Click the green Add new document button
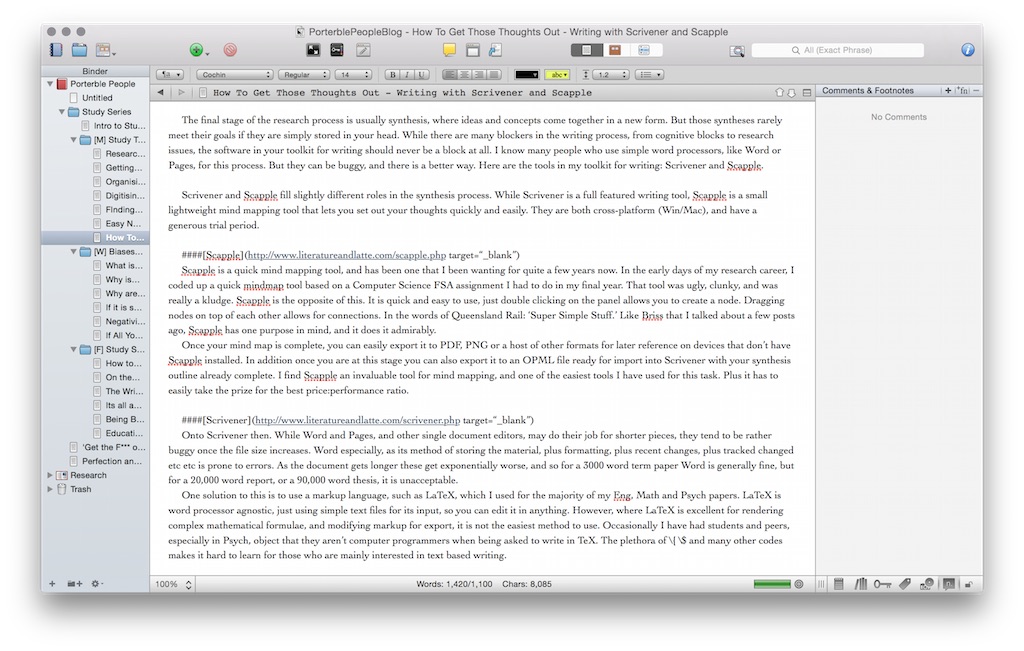The width and height of the screenshot is (1024, 651). click(x=196, y=50)
